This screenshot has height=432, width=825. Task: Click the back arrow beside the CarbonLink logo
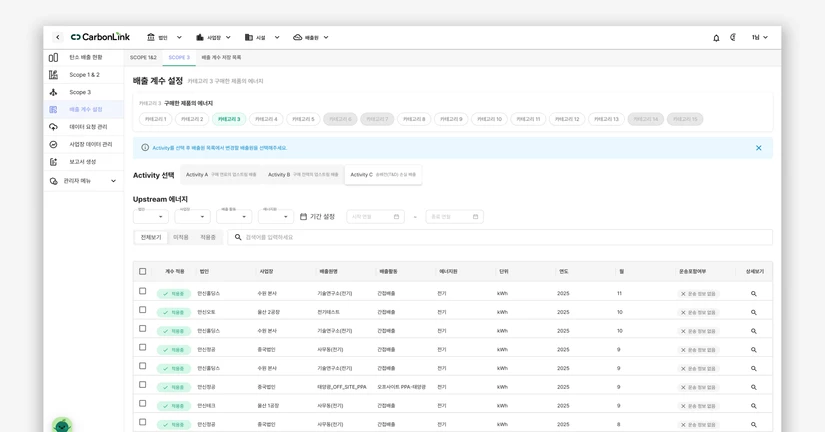57,37
